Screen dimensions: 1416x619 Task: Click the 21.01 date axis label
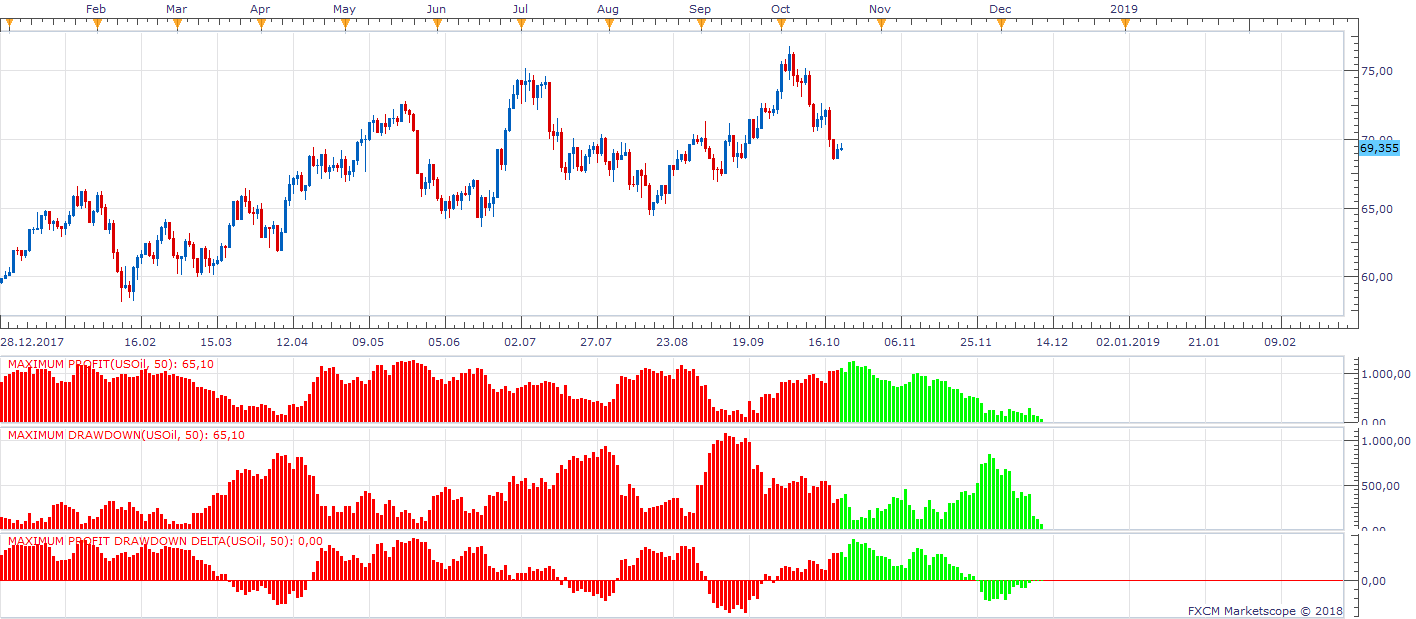[1204, 342]
